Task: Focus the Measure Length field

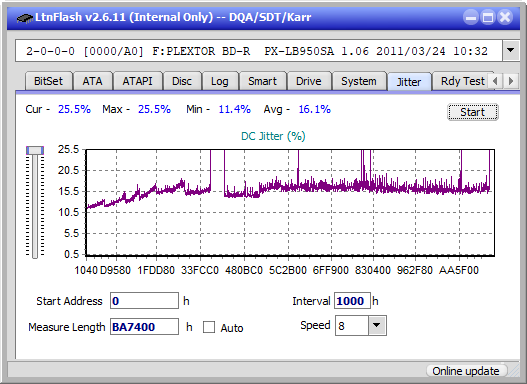Action: click(145, 327)
